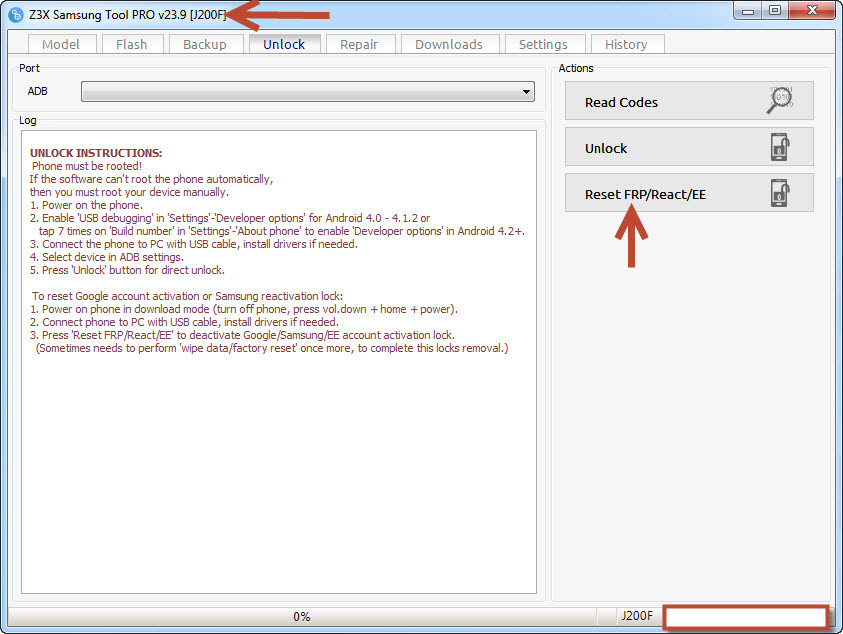Open the Flash tab
Viewport: 843px width, 634px height.
pyautogui.click(x=132, y=44)
